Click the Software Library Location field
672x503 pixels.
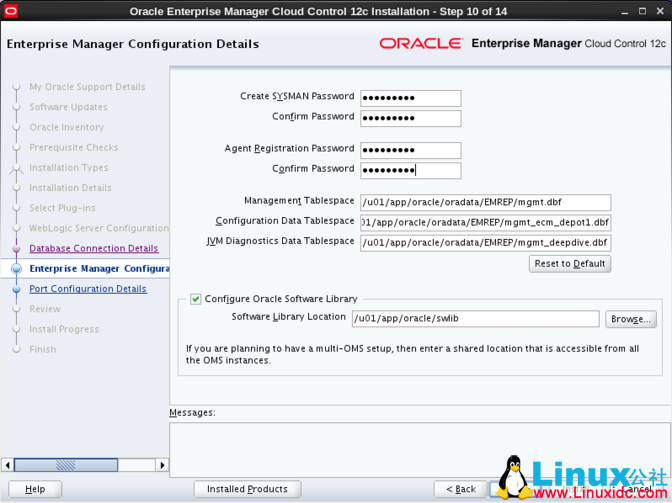click(x=476, y=319)
